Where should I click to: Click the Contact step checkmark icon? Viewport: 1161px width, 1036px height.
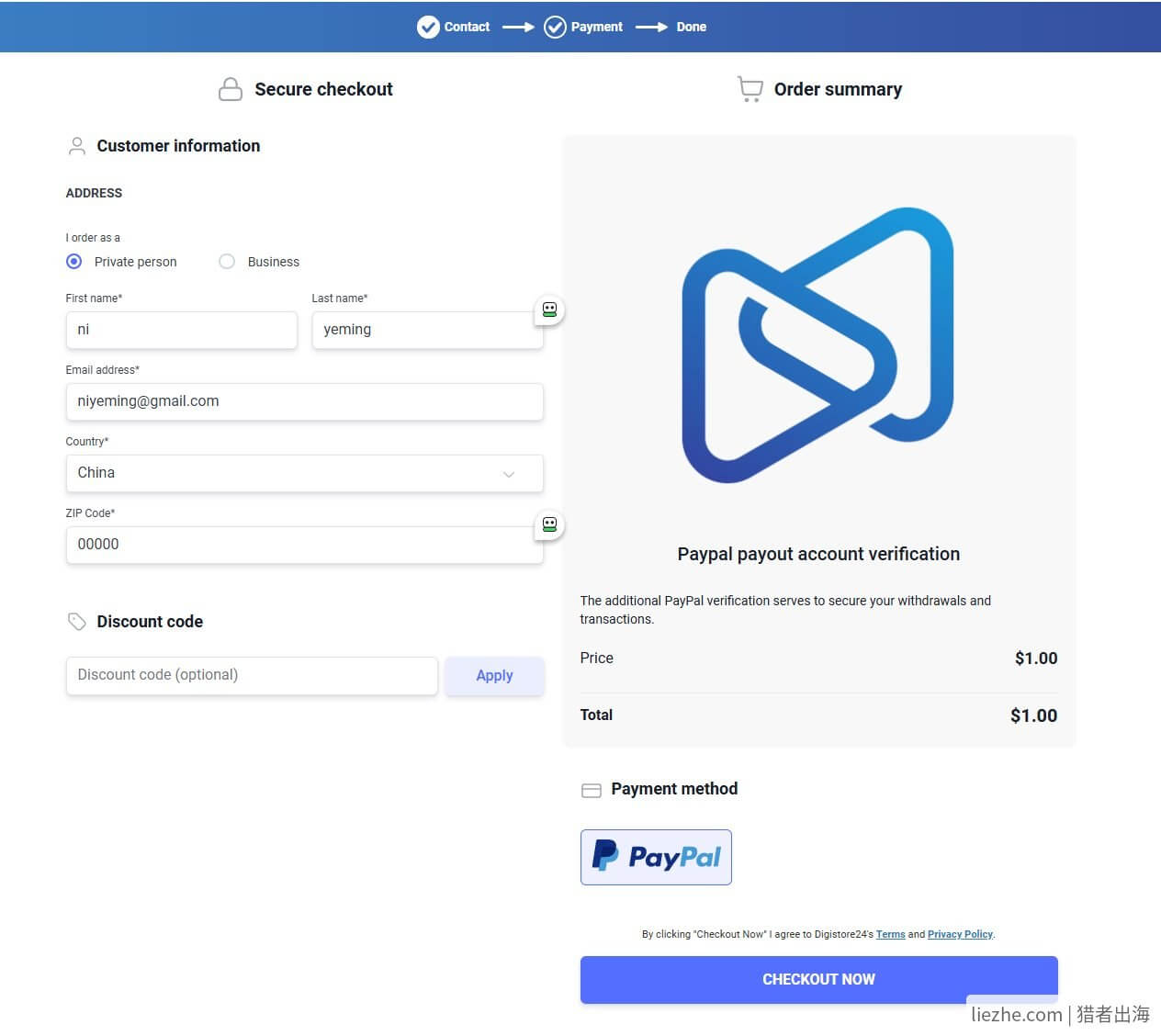pyautogui.click(x=428, y=27)
